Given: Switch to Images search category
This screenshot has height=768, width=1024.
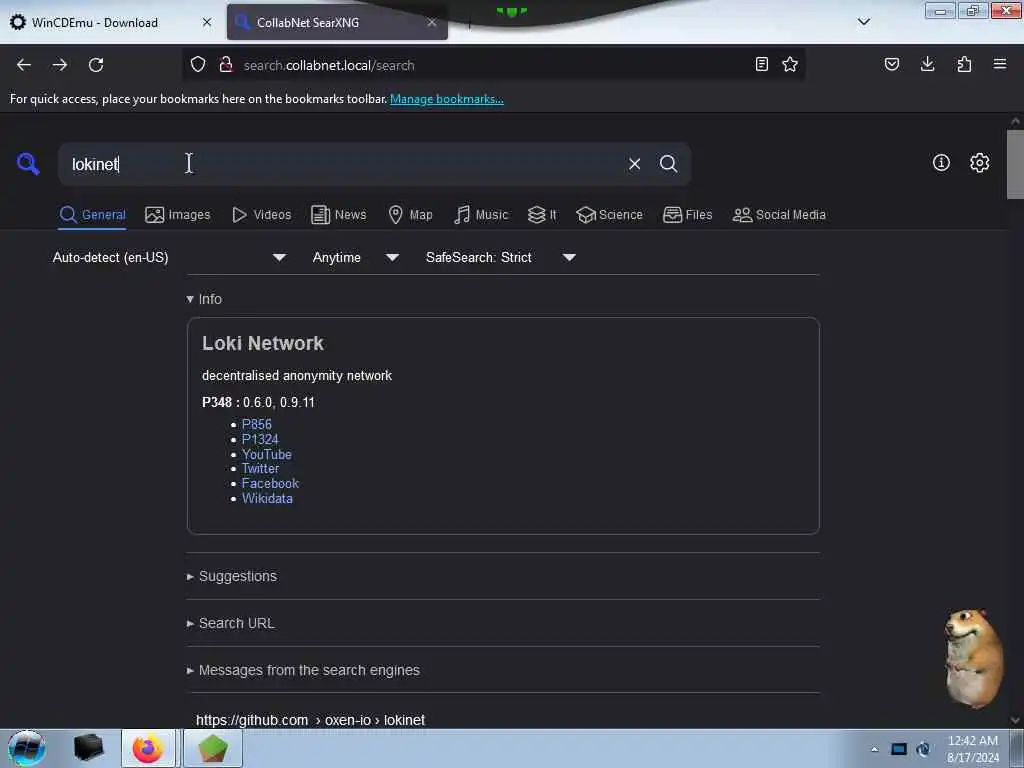Looking at the screenshot, I should point(178,215).
